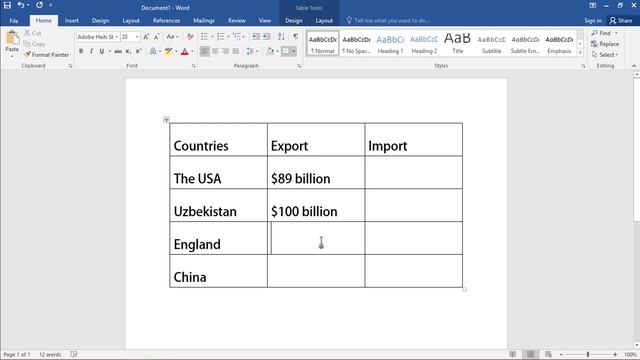Screen dimensions: 640x360
Task: Open Table Tools Layout tab
Action: (x=324, y=20)
